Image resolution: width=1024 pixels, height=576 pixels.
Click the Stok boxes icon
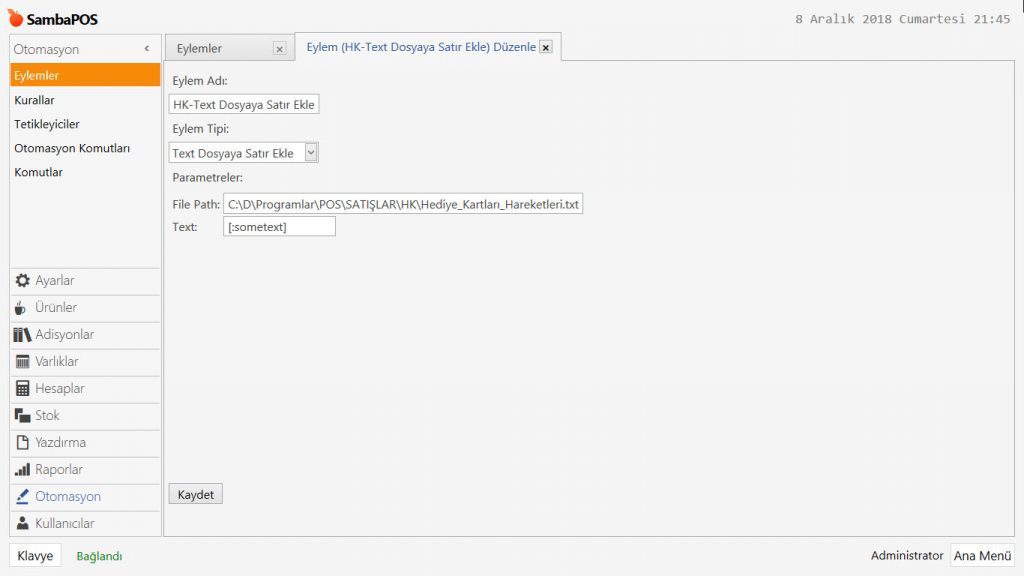[x=22, y=416]
